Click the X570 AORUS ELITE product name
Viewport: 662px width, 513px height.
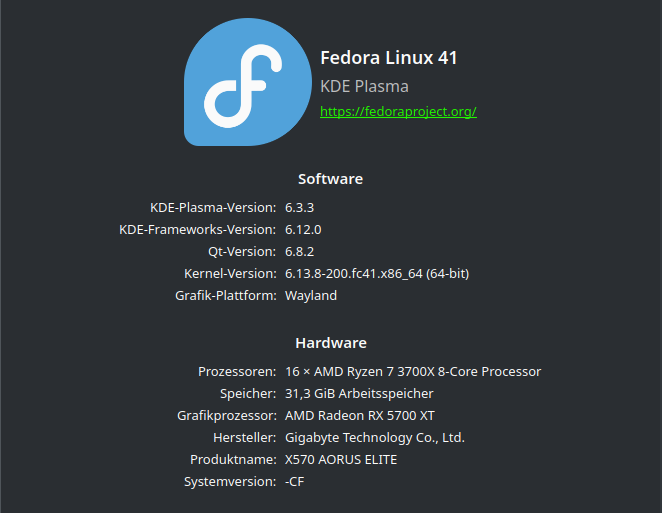tap(341, 459)
